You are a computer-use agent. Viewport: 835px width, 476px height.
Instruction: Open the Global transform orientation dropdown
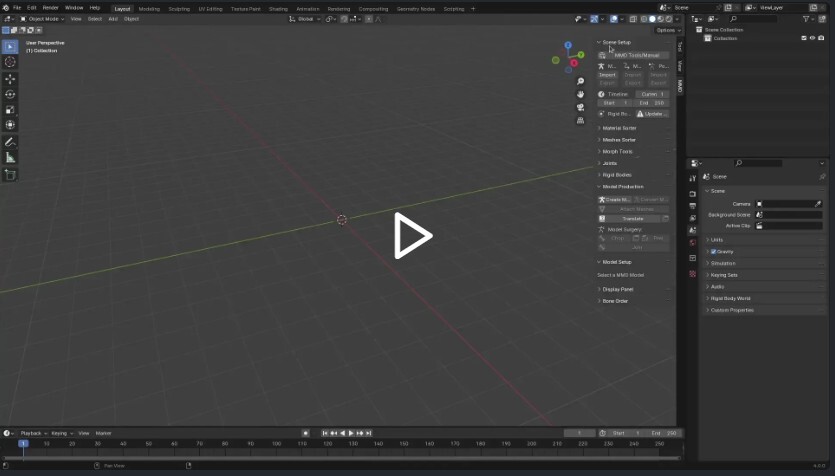coord(305,19)
